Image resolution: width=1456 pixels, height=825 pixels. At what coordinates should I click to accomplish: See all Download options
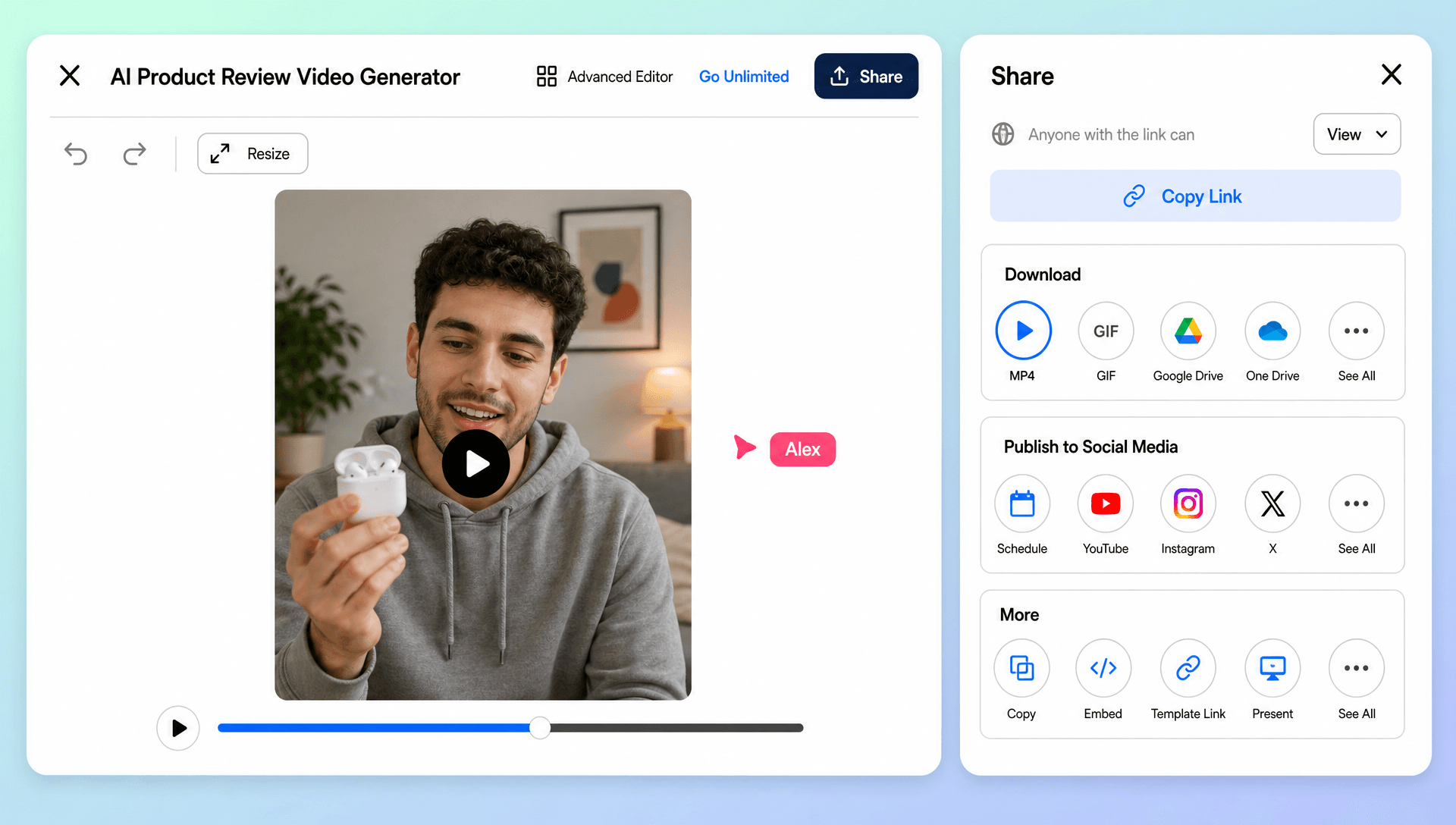pyautogui.click(x=1356, y=331)
